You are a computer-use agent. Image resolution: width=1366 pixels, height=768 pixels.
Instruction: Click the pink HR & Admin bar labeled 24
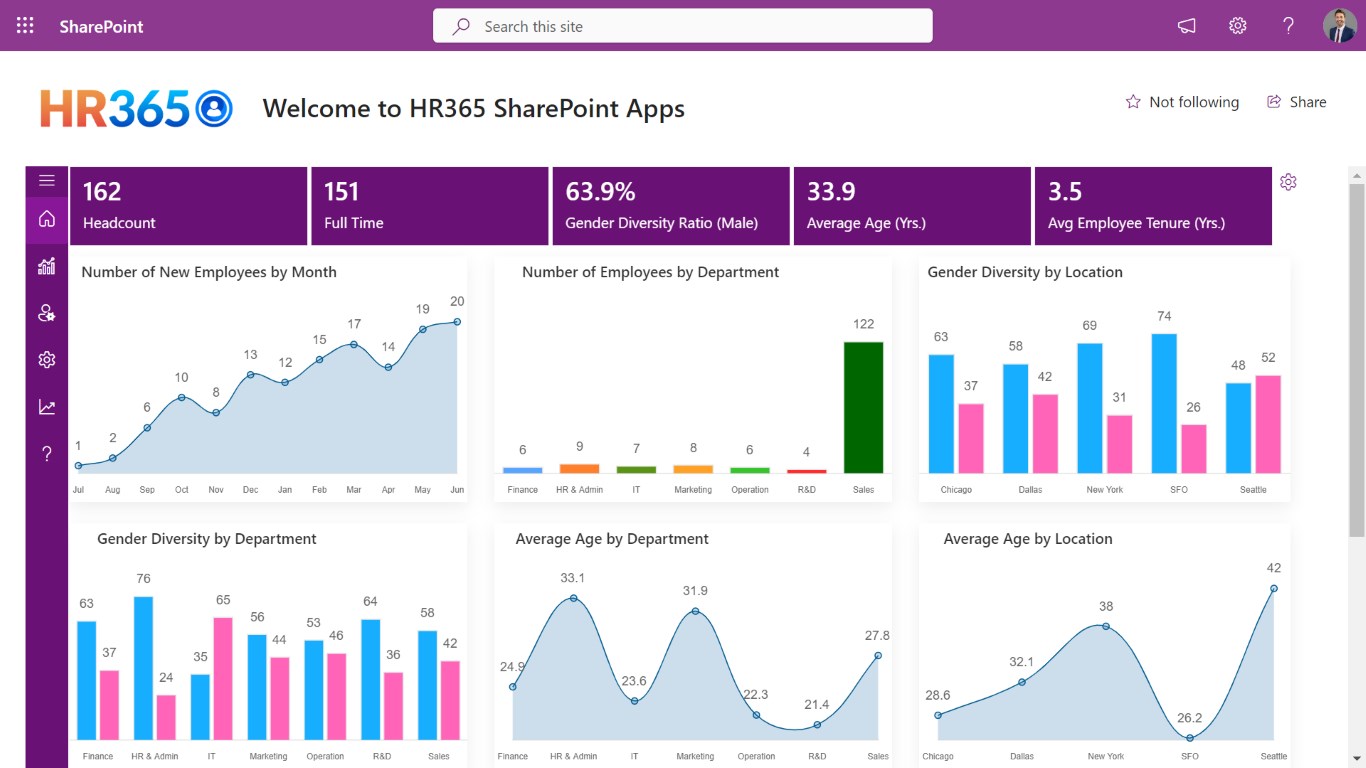pos(166,718)
